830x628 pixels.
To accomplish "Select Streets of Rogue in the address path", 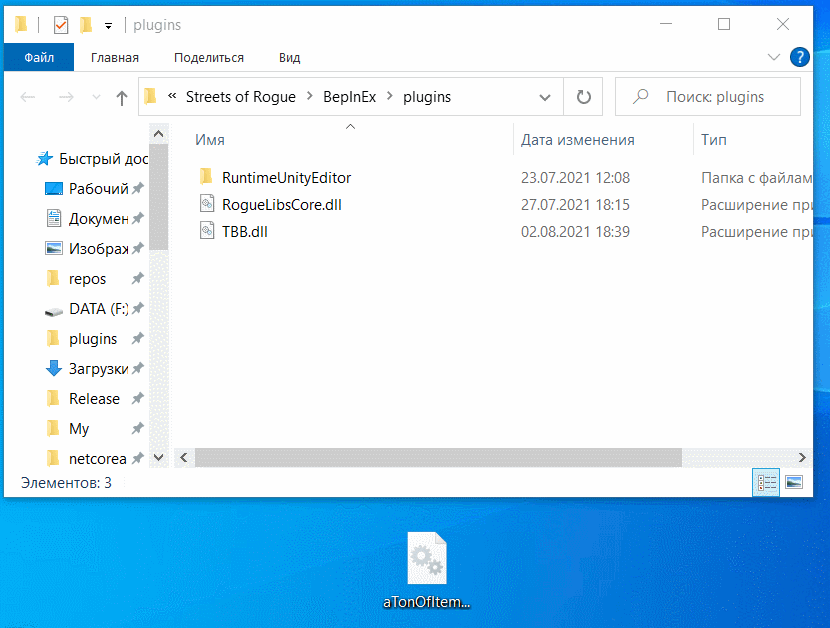I will pos(240,97).
